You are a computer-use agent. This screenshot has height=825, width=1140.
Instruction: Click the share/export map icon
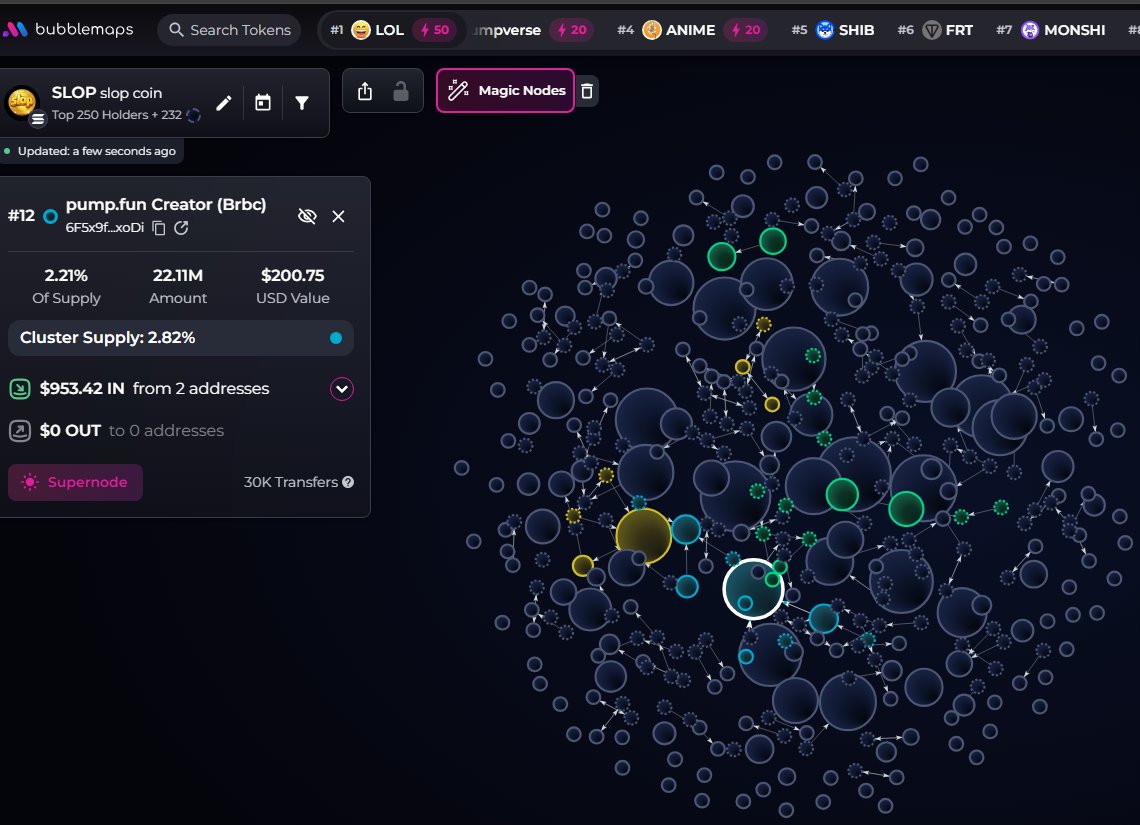[x=365, y=91]
